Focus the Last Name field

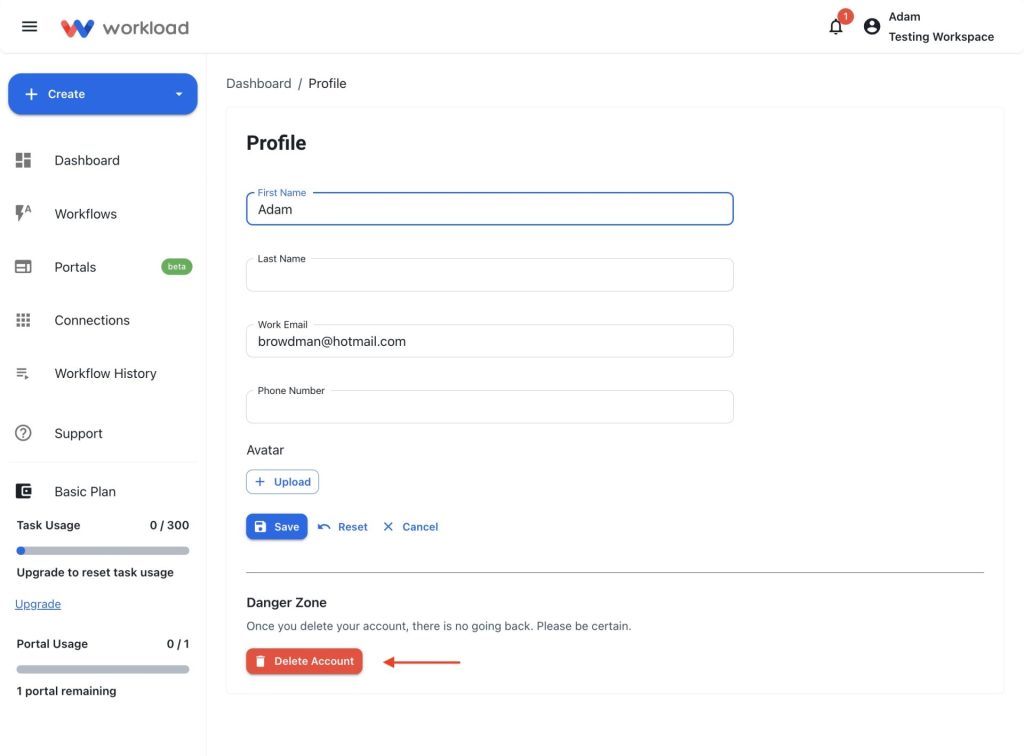pos(490,275)
